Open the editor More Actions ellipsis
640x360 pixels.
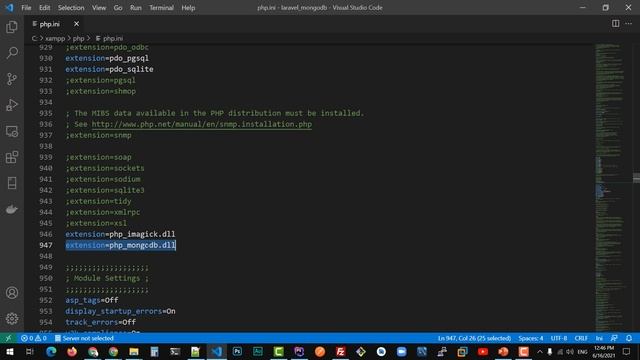point(629,24)
